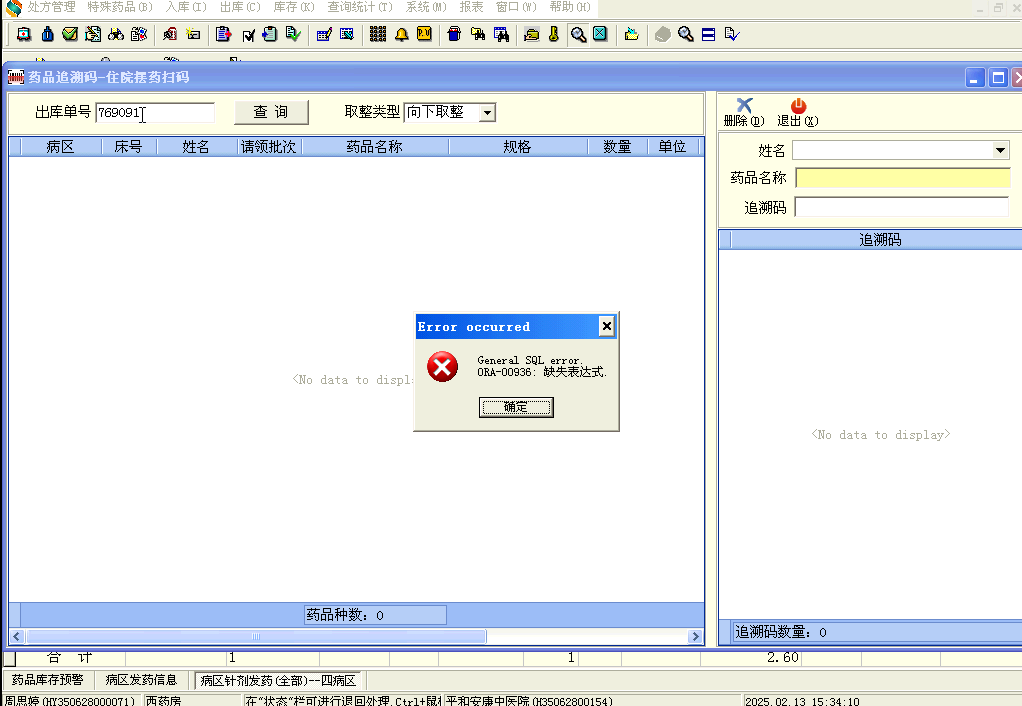Screen dimensions: 1022x706
Task: Click the document-with-pencil toolbar icon
Action: click(93, 34)
